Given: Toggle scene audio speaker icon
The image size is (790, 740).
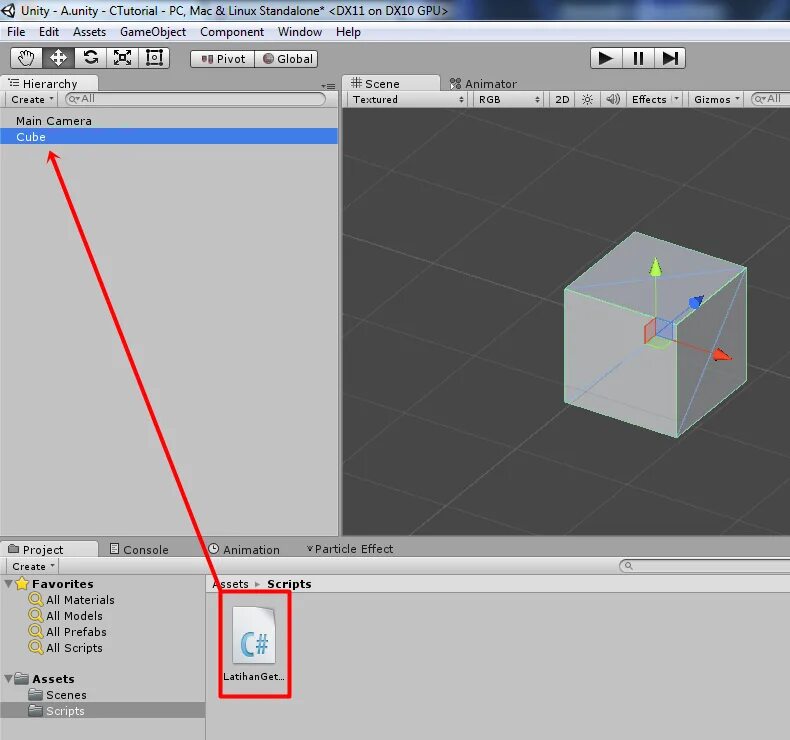Looking at the screenshot, I should [613, 99].
